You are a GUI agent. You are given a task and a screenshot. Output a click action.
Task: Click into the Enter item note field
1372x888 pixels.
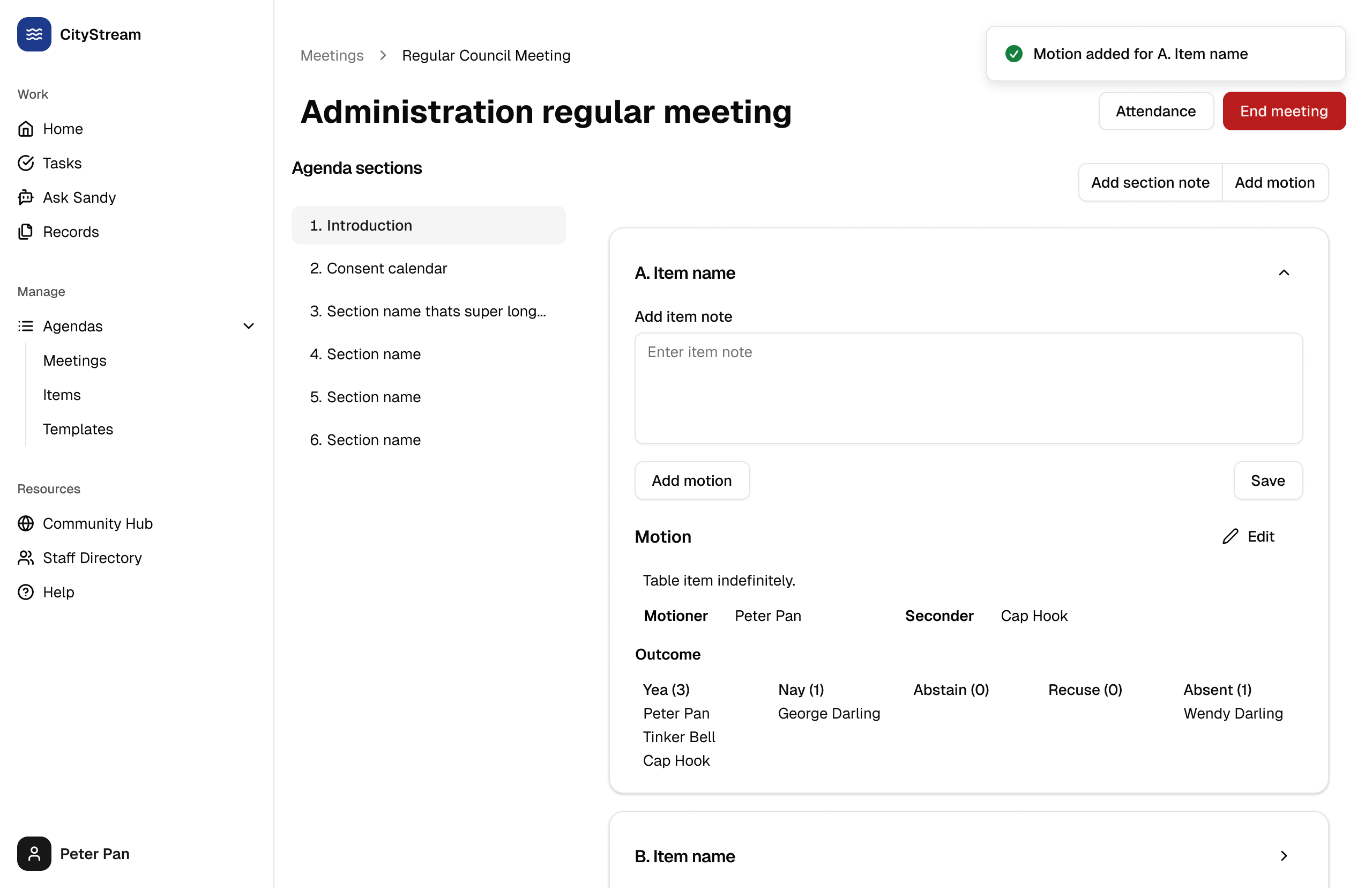(x=968, y=388)
